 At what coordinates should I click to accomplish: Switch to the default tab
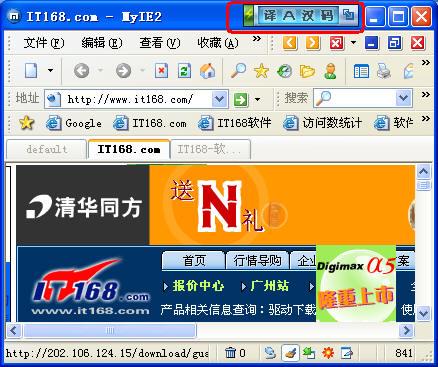point(46,149)
